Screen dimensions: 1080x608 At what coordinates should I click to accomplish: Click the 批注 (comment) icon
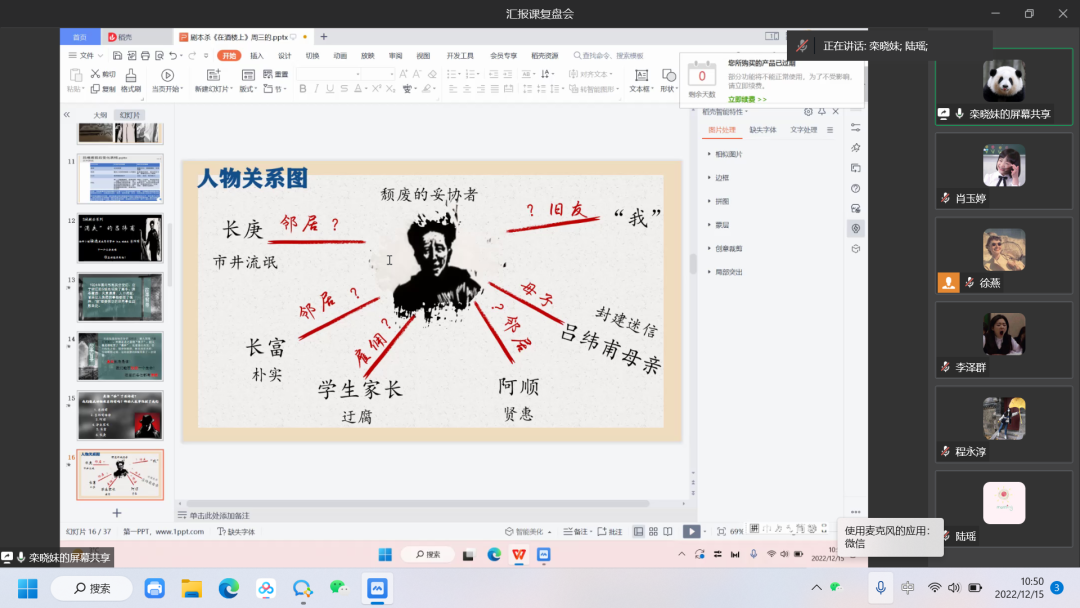tap(611, 531)
